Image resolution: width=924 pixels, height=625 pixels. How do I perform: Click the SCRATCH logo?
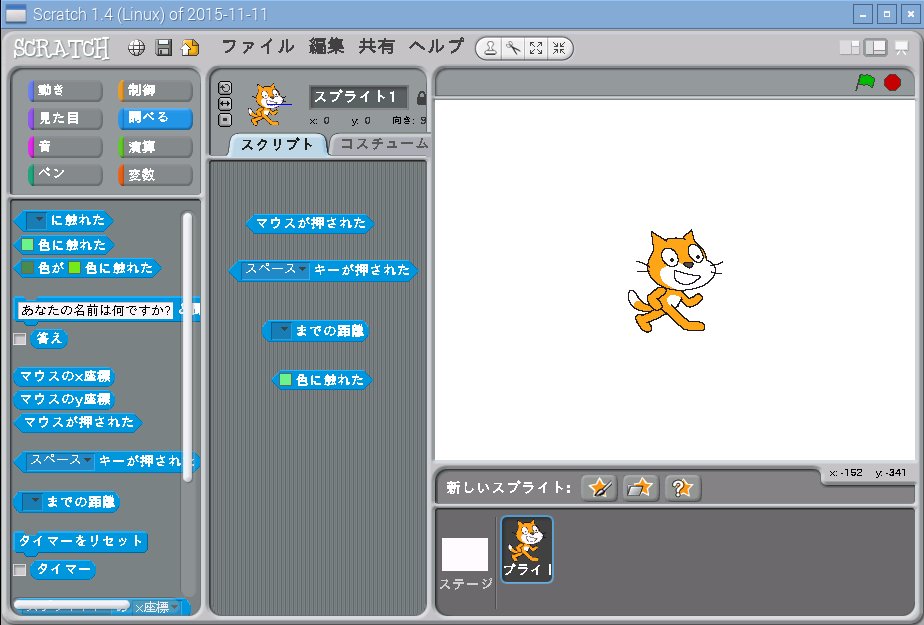tap(62, 48)
